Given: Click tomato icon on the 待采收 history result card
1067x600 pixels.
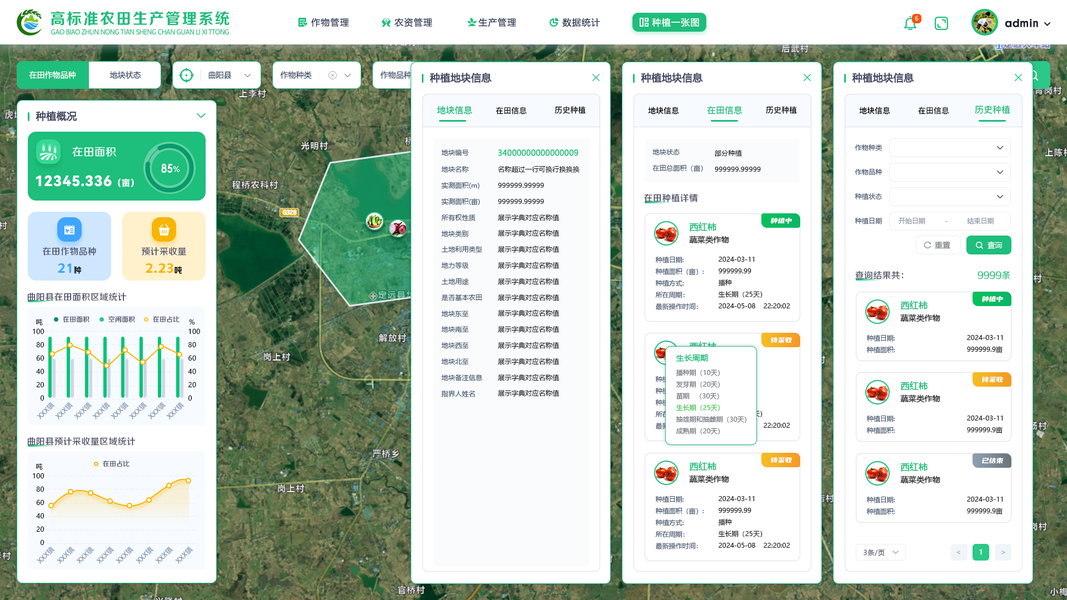Looking at the screenshot, I should [877, 393].
